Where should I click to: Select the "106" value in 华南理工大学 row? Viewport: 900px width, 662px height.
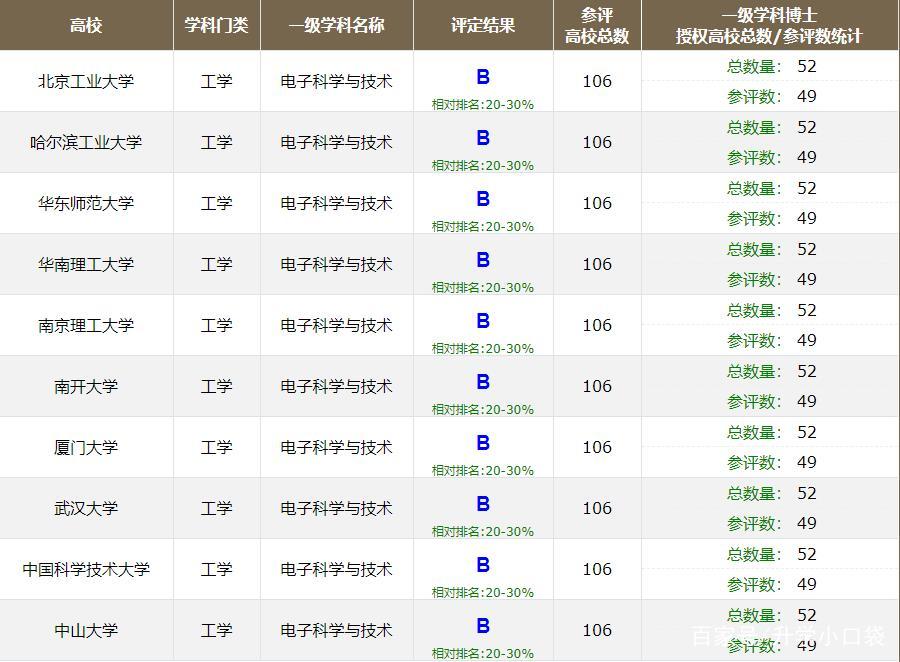(x=597, y=264)
